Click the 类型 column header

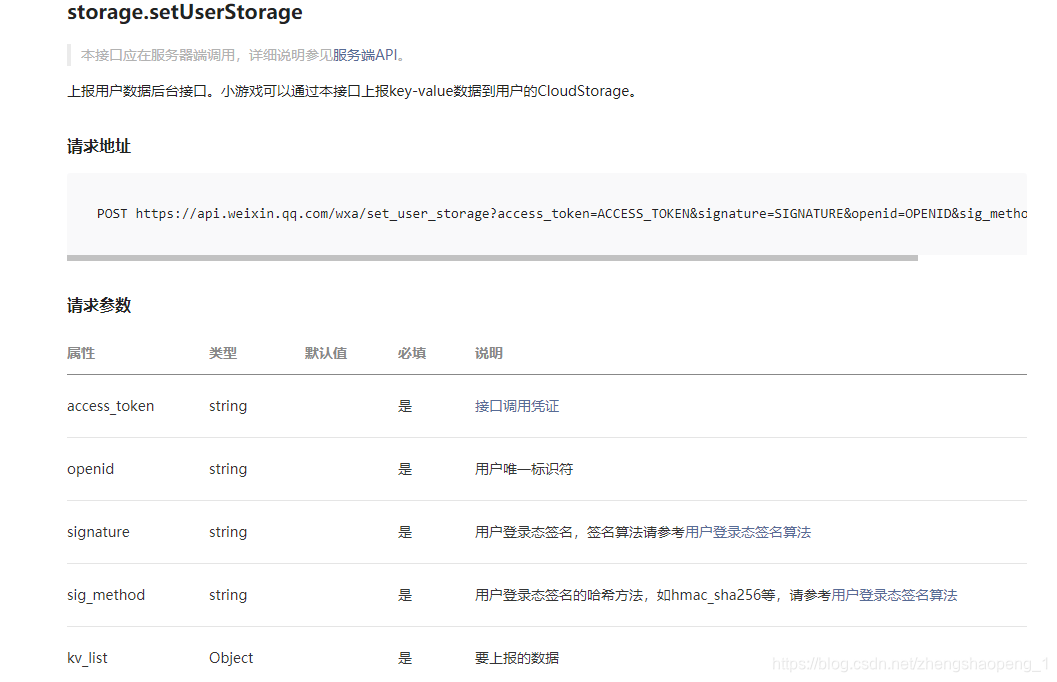(222, 353)
